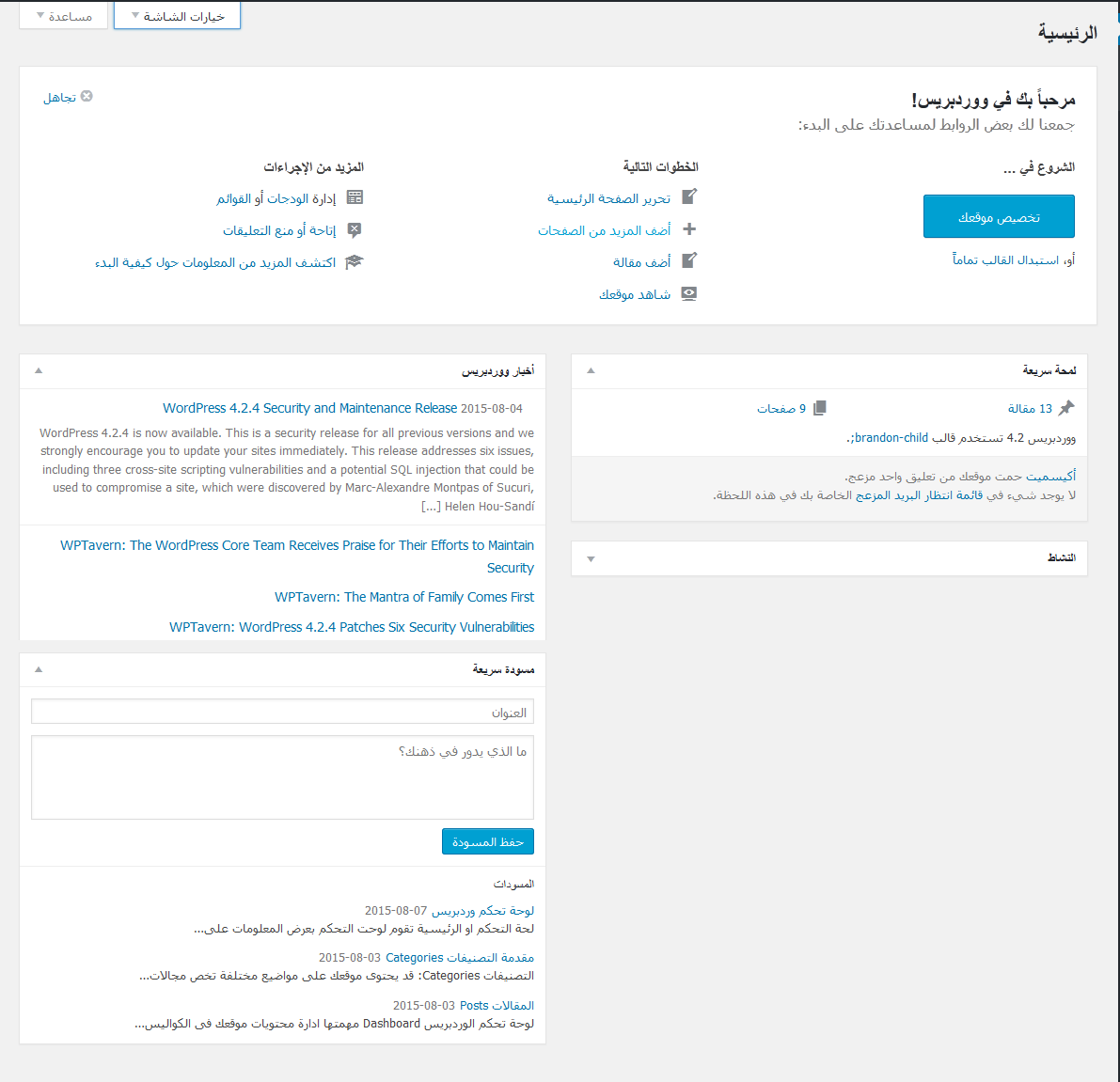Click the comments icon beside إتاحة أو منع التعليقات
The width and height of the screenshot is (1120, 1082).
355,229
